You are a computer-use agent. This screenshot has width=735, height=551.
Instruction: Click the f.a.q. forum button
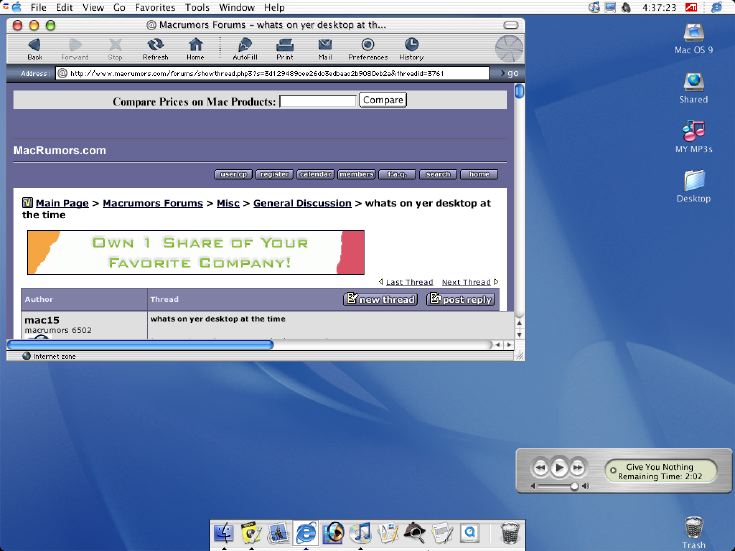[397, 174]
